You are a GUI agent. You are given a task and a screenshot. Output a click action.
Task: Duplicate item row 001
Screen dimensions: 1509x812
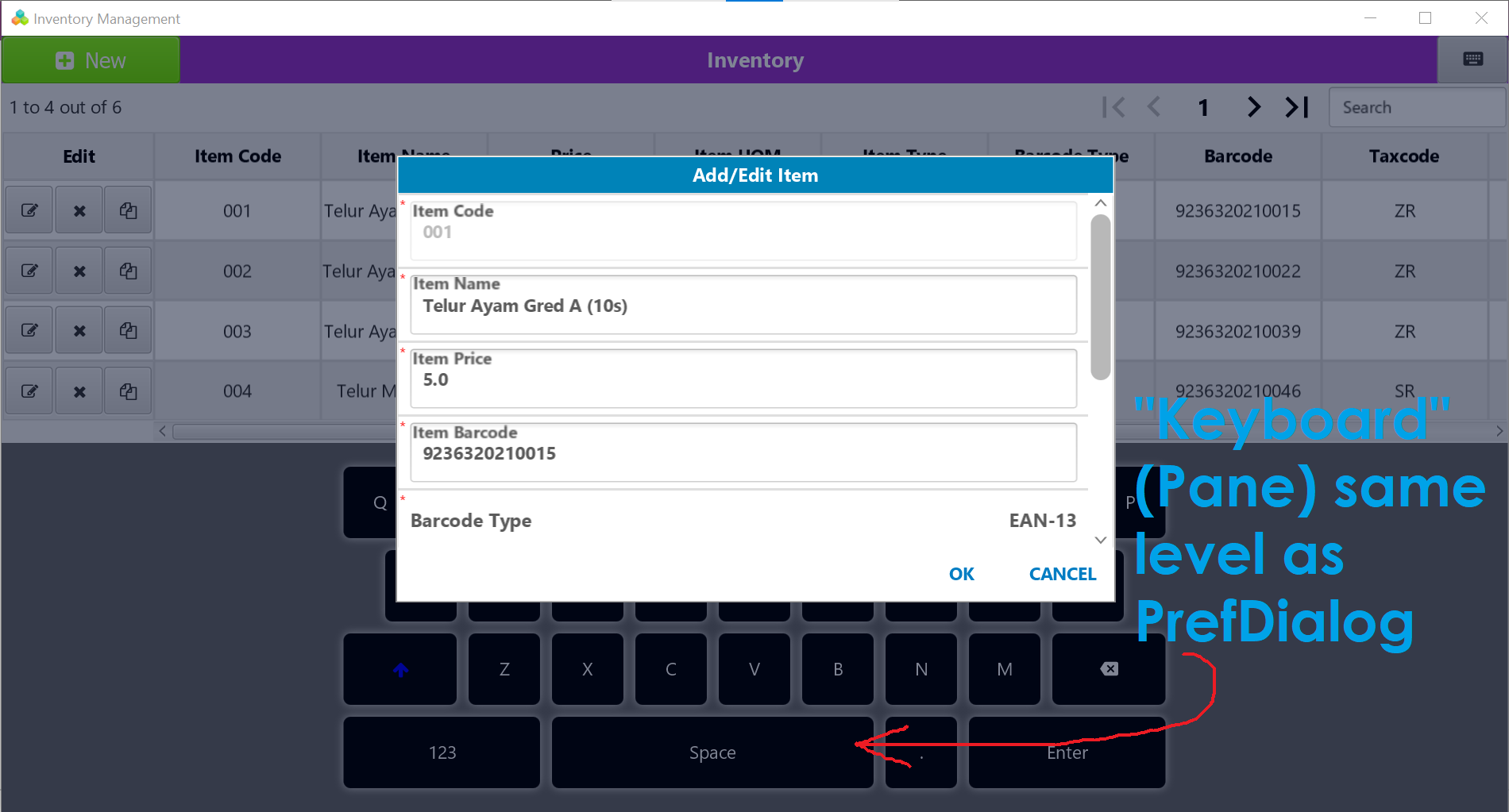point(128,210)
